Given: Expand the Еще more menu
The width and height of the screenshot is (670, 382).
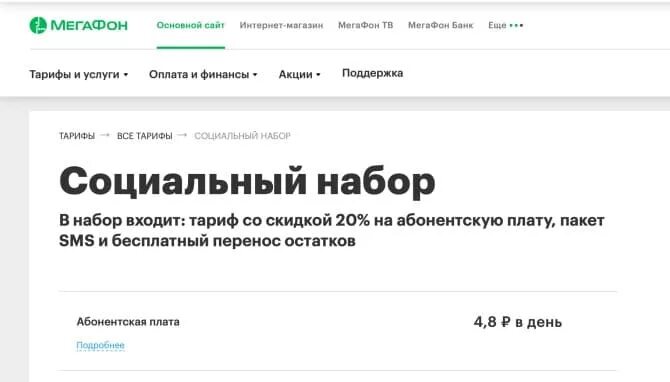Looking at the screenshot, I should (x=505, y=25).
